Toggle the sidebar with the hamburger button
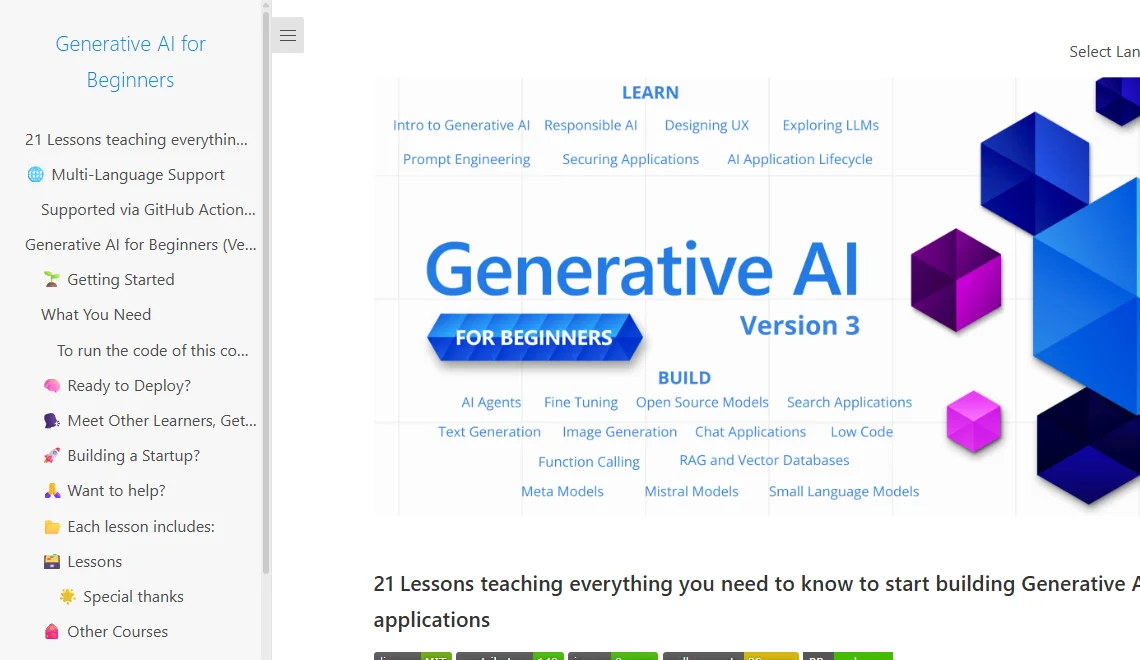This screenshot has width=1140, height=660. (287, 35)
